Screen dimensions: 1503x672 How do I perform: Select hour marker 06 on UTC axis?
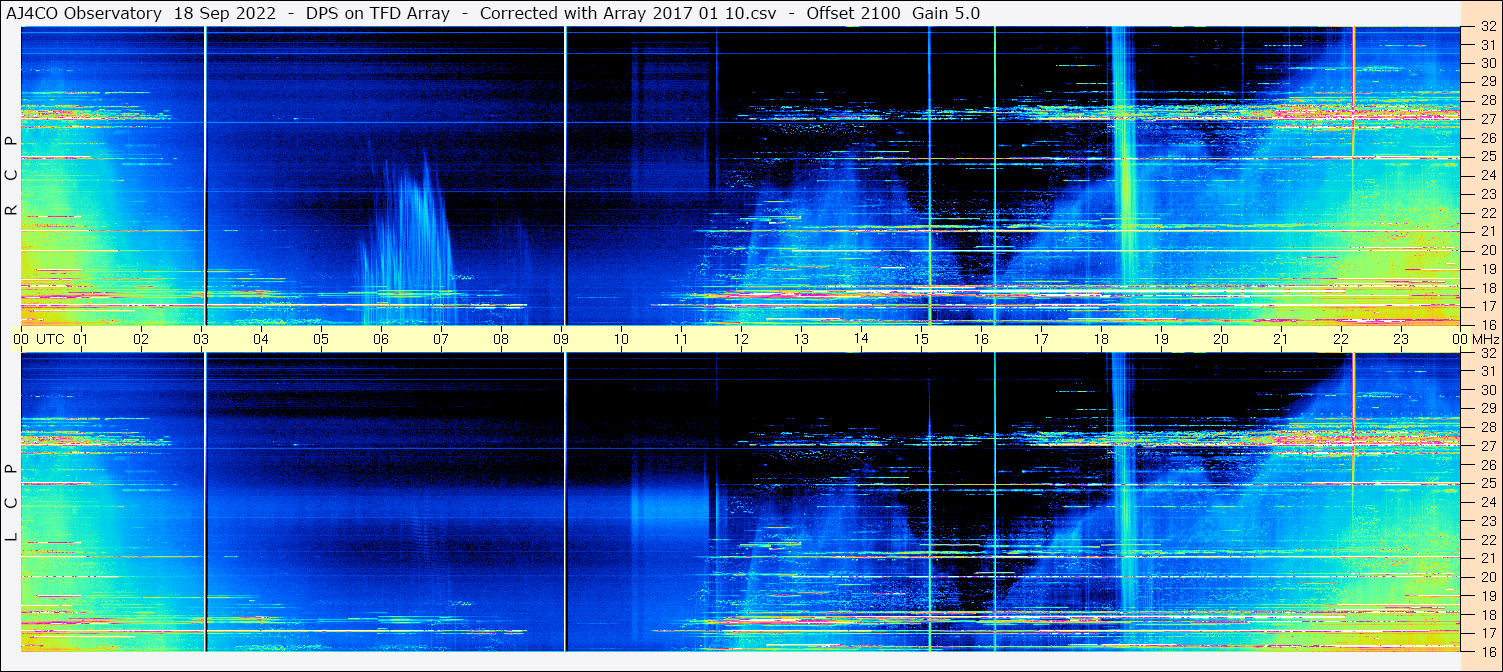pos(381,339)
